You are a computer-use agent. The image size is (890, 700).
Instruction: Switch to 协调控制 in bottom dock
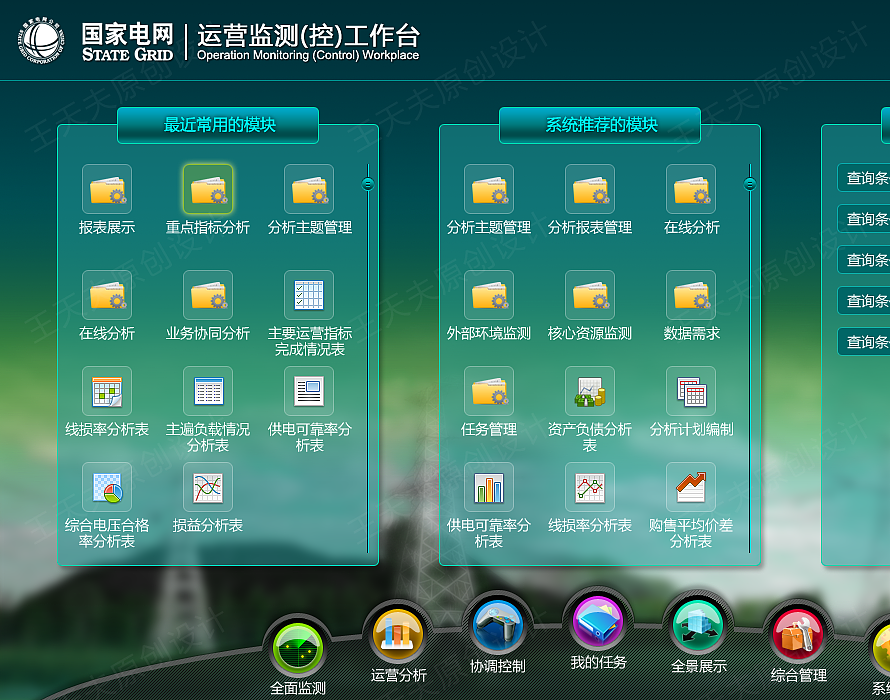[498, 626]
